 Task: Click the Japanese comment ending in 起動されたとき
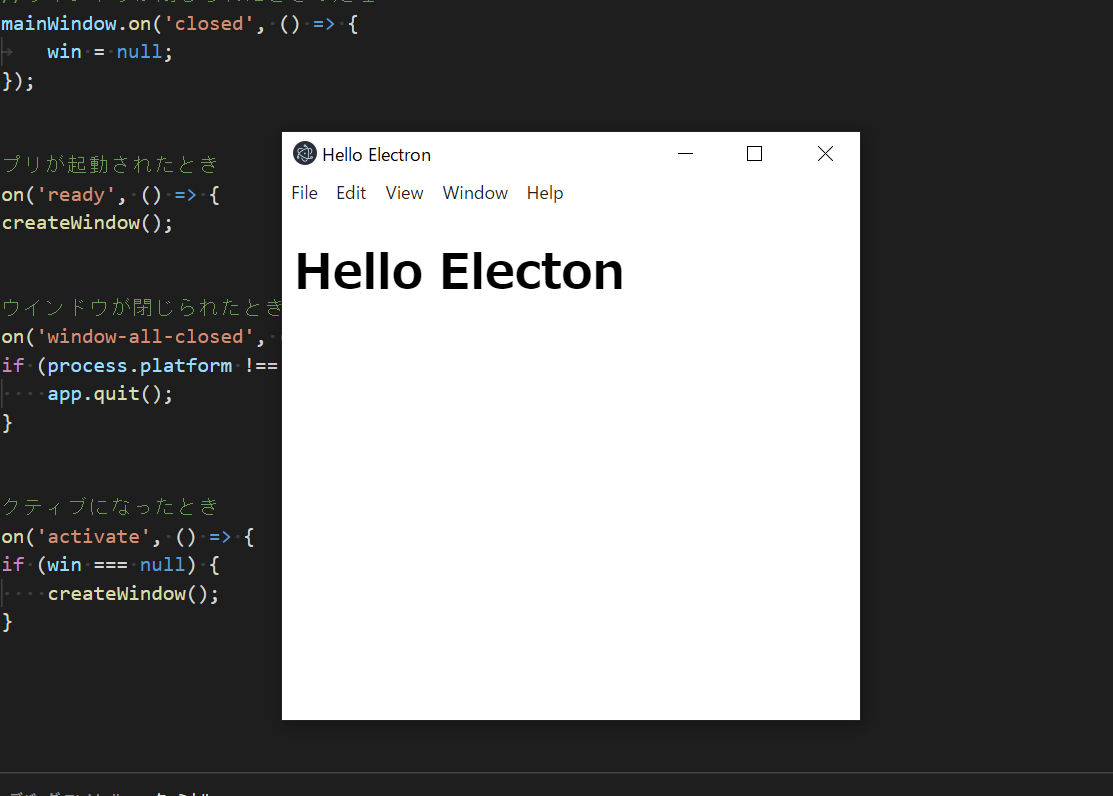109,165
